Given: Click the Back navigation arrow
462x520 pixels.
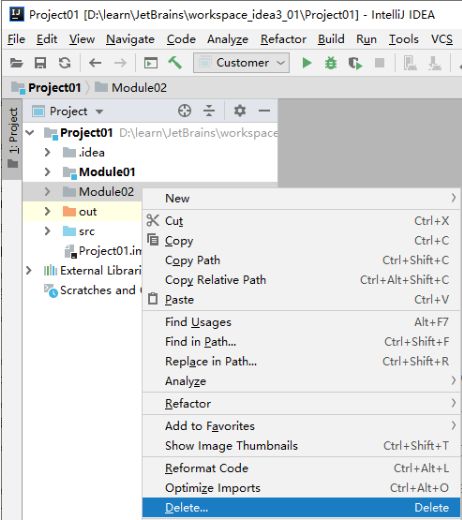Looking at the screenshot, I should click(95, 63).
